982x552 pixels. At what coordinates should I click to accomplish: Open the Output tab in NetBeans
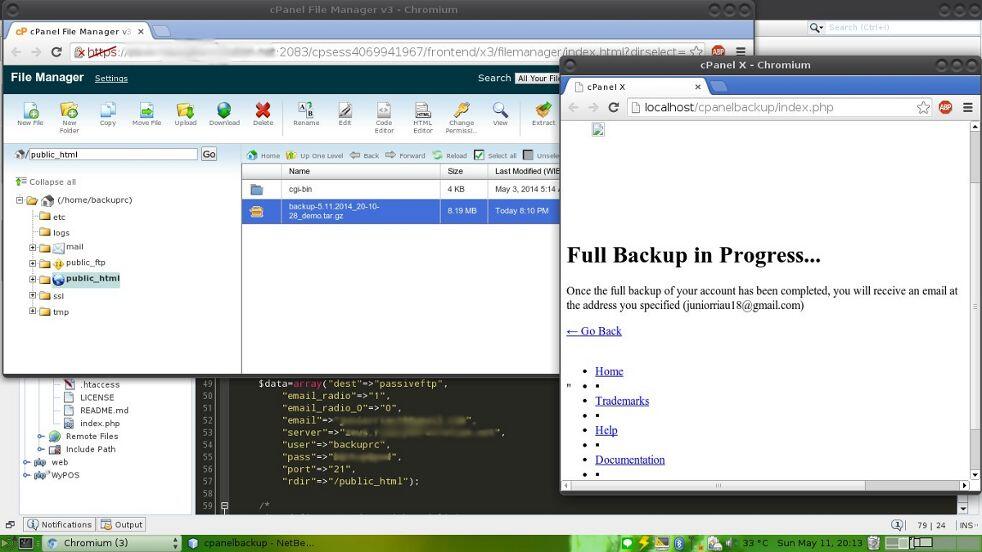pos(122,524)
